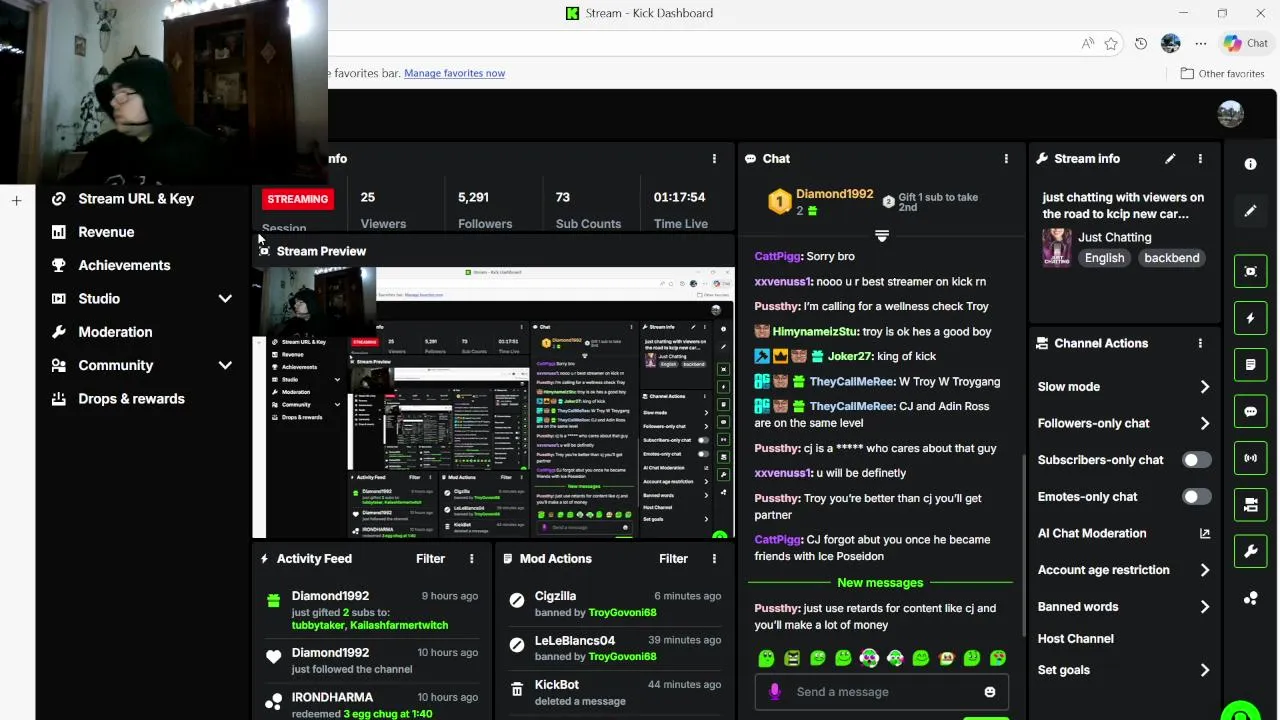
Task: Open the Revenue sidebar page
Action: click(x=106, y=232)
